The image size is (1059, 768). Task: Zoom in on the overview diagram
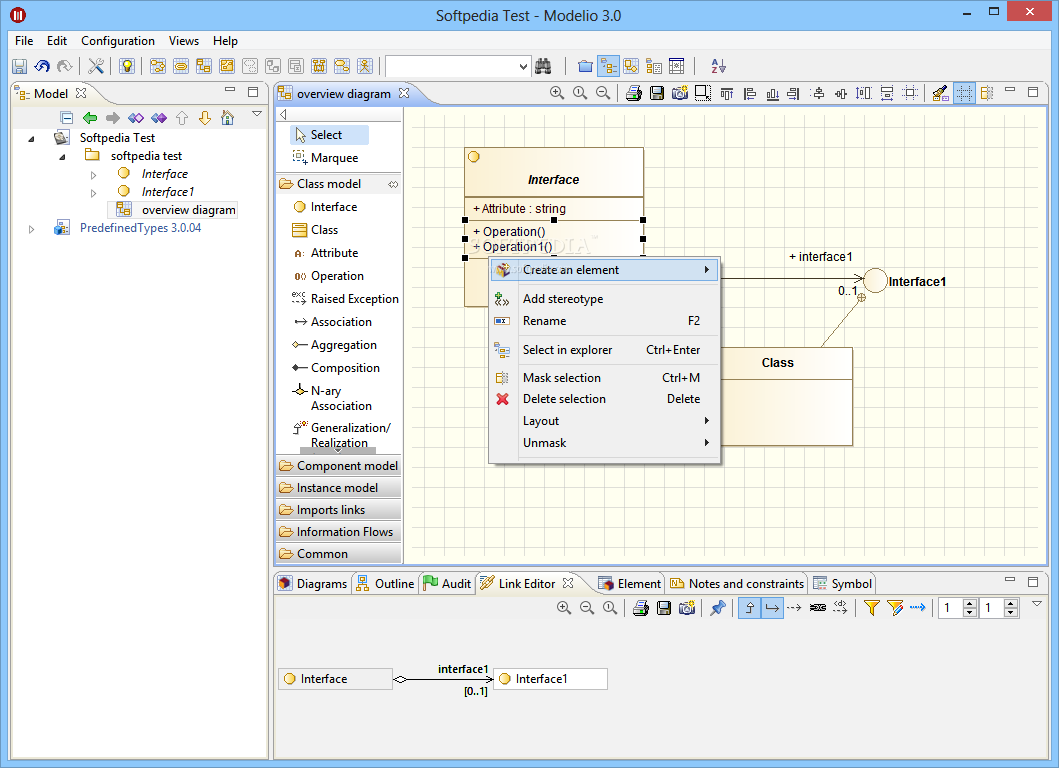tap(557, 93)
